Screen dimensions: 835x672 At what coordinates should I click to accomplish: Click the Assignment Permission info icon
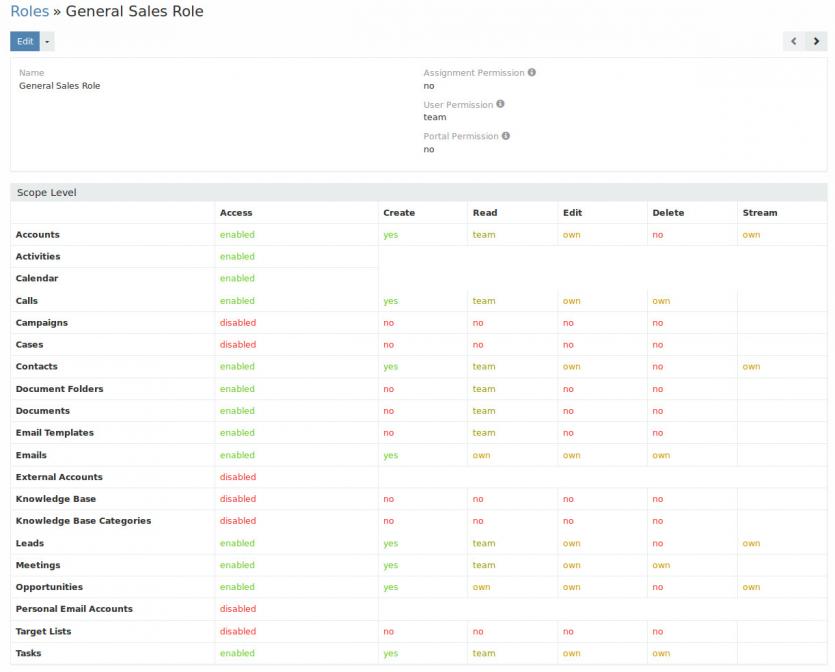[532, 73]
